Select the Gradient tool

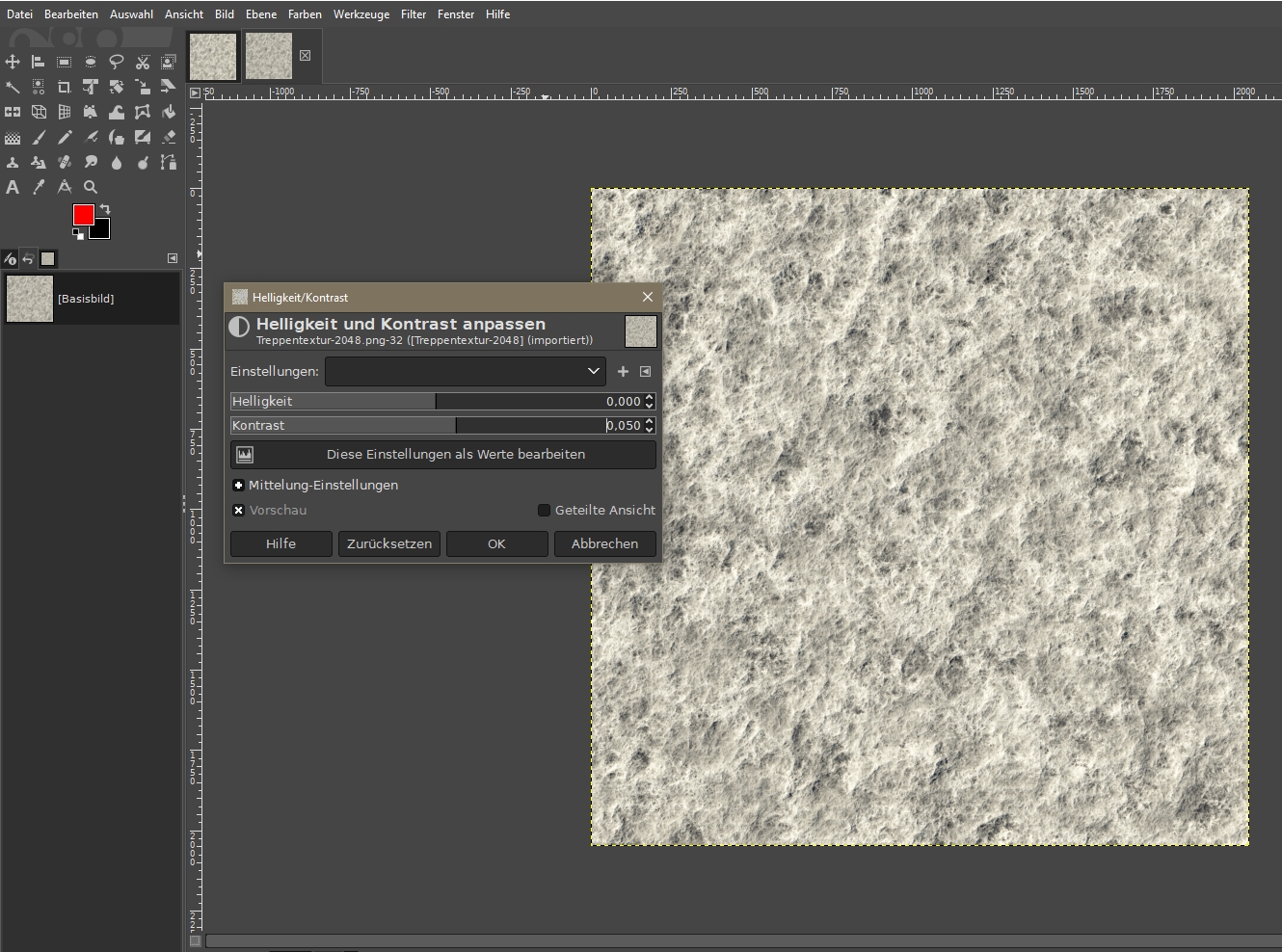tap(13, 138)
